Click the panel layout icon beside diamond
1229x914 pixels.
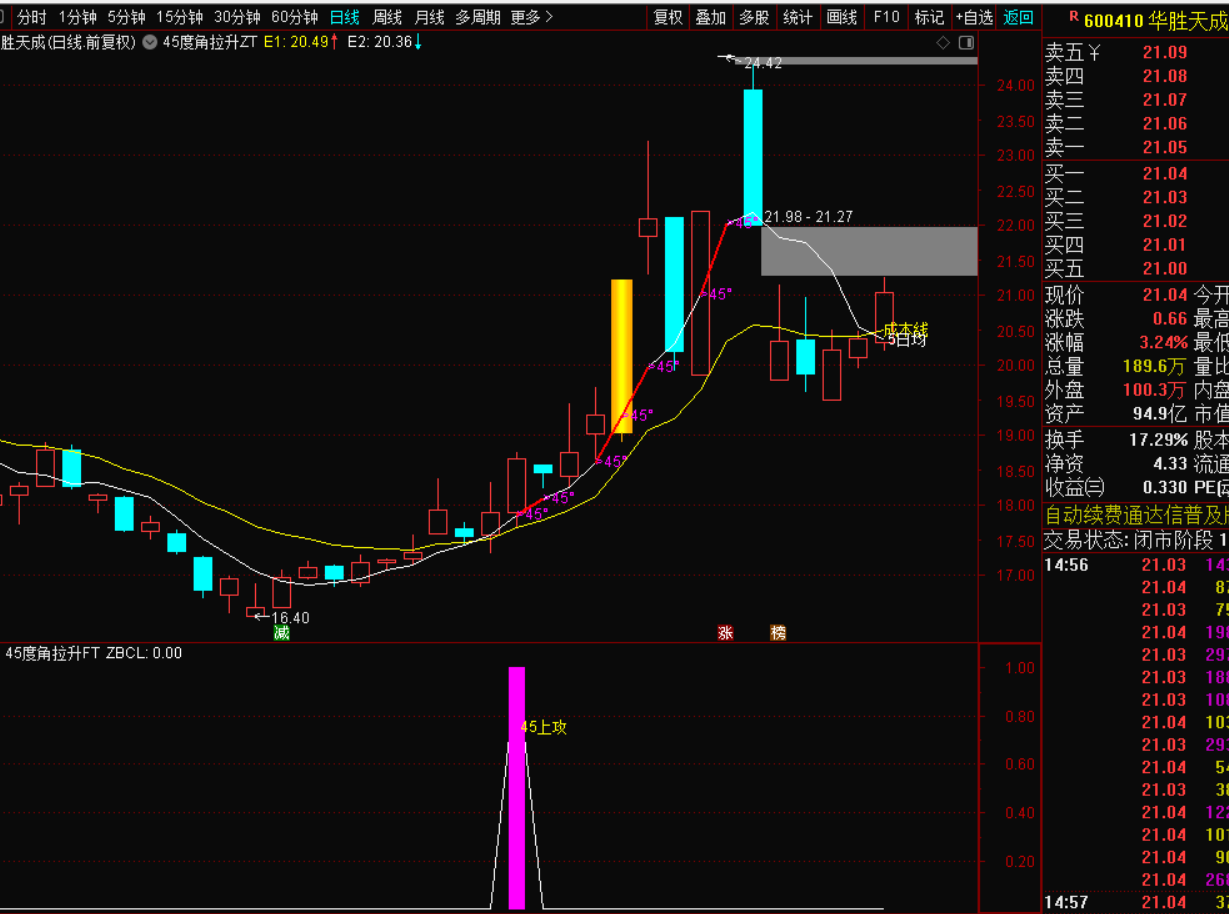pyautogui.click(x=966, y=42)
